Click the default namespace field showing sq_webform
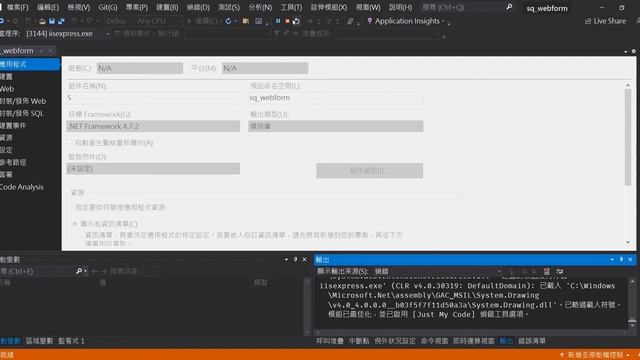Screen dimensions: 640x360 [x=336, y=98]
